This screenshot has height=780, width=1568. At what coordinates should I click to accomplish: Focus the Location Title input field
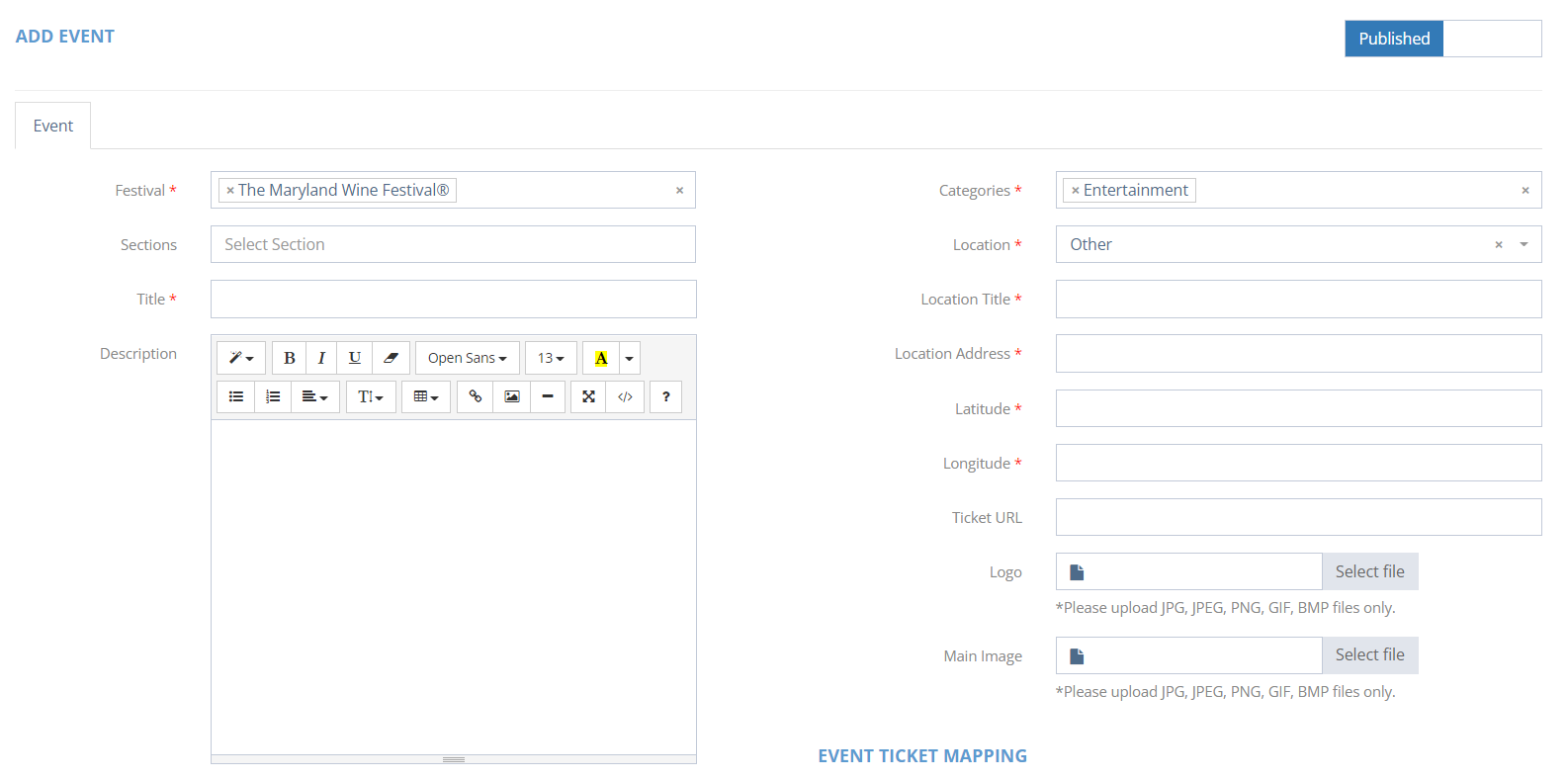(x=1298, y=300)
